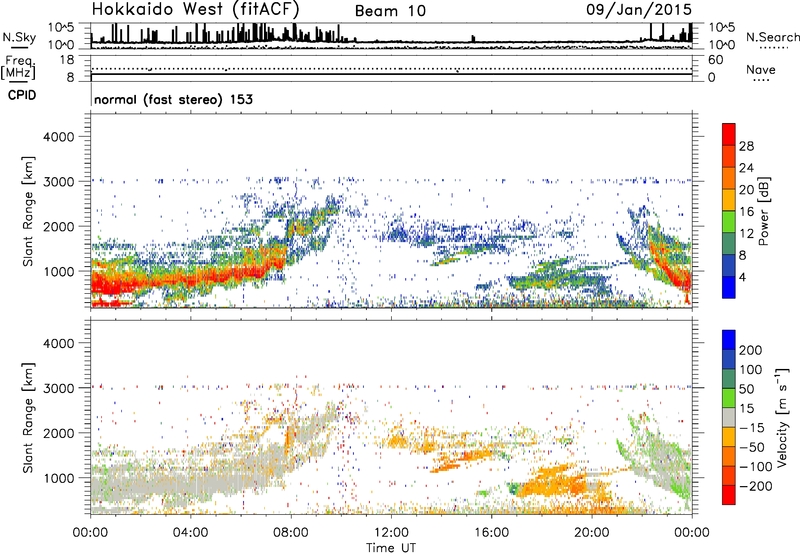Select the 'CPID' row label

22,95
